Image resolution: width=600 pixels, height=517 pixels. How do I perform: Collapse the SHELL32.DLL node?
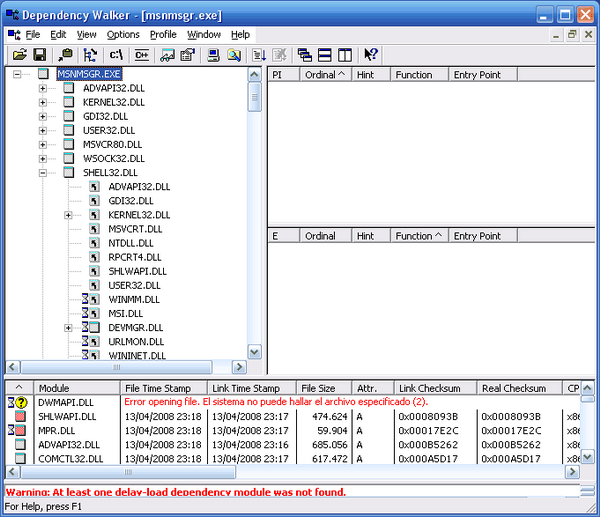tap(43, 173)
